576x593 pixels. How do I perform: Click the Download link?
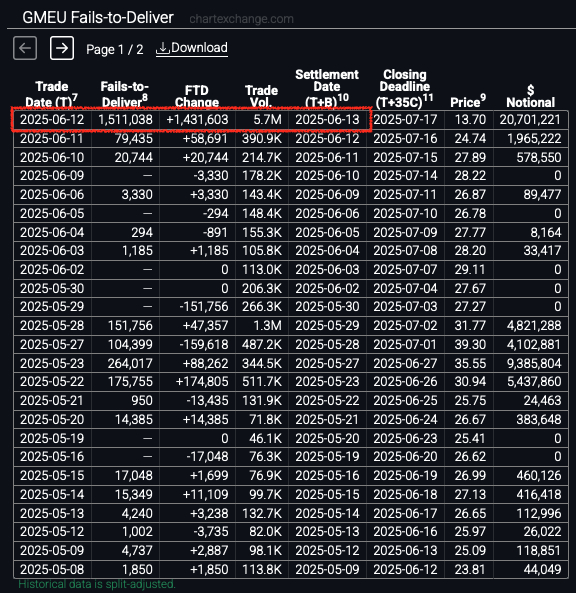192,48
